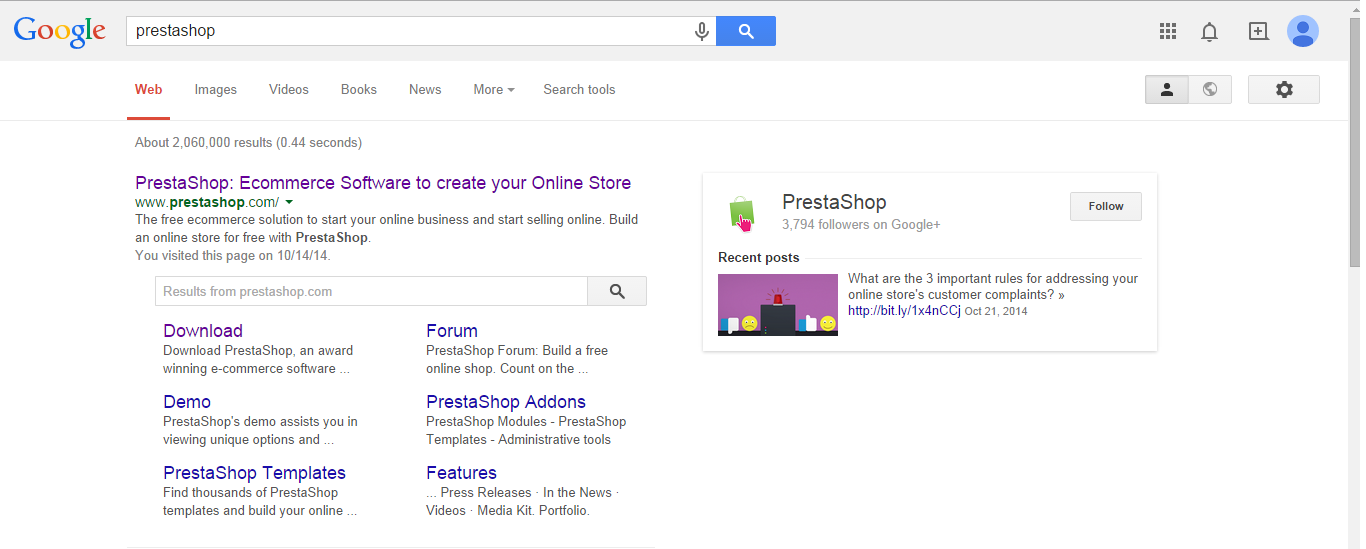Open the PrestaShop Addons sitelink
1366x549 pixels.
pyautogui.click(x=506, y=402)
